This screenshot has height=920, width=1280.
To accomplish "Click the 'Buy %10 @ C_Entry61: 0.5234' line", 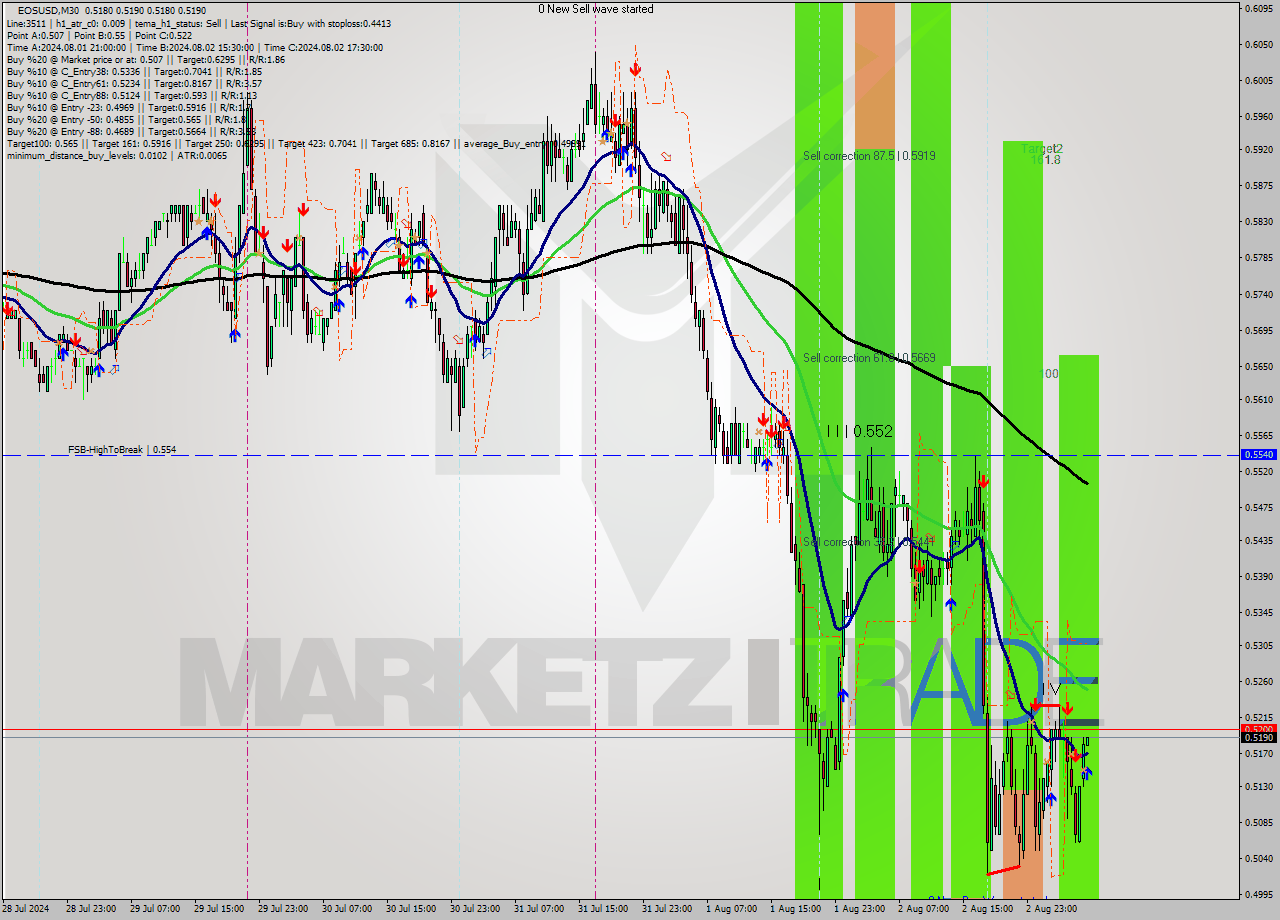I will coord(134,83).
